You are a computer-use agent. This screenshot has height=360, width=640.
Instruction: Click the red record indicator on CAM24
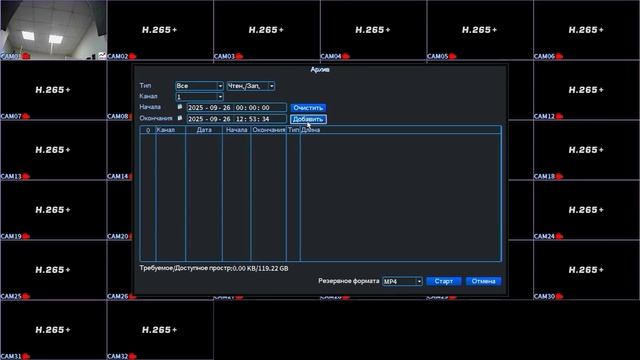coord(560,236)
